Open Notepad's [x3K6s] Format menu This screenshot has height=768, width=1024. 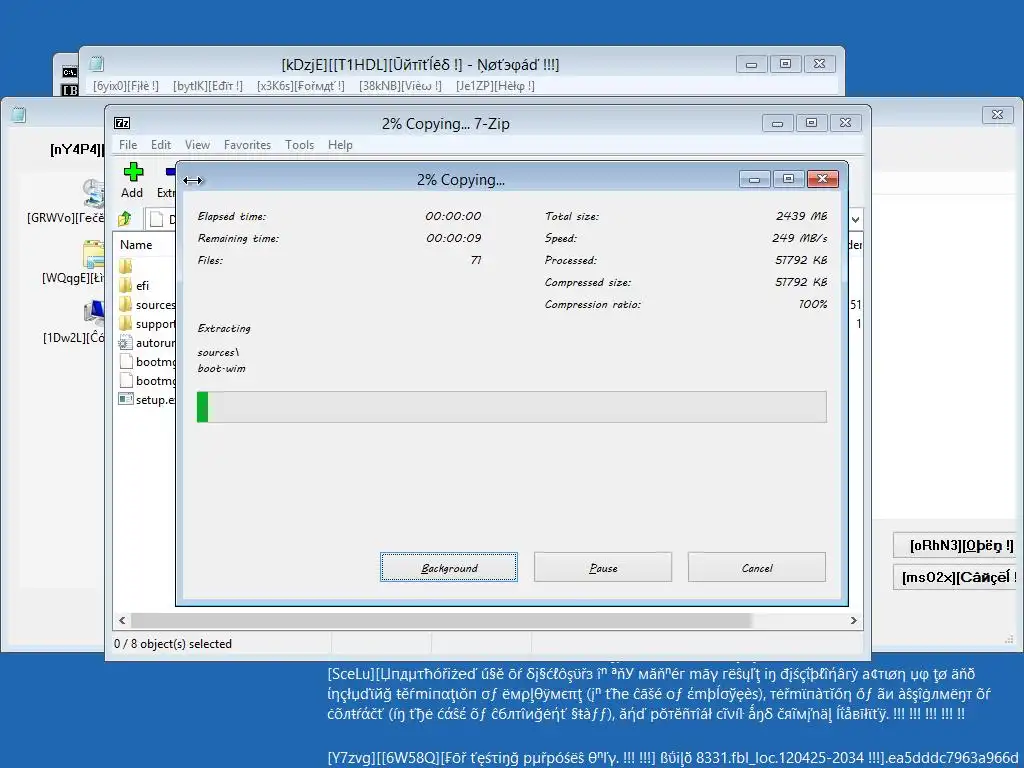tap(300, 86)
